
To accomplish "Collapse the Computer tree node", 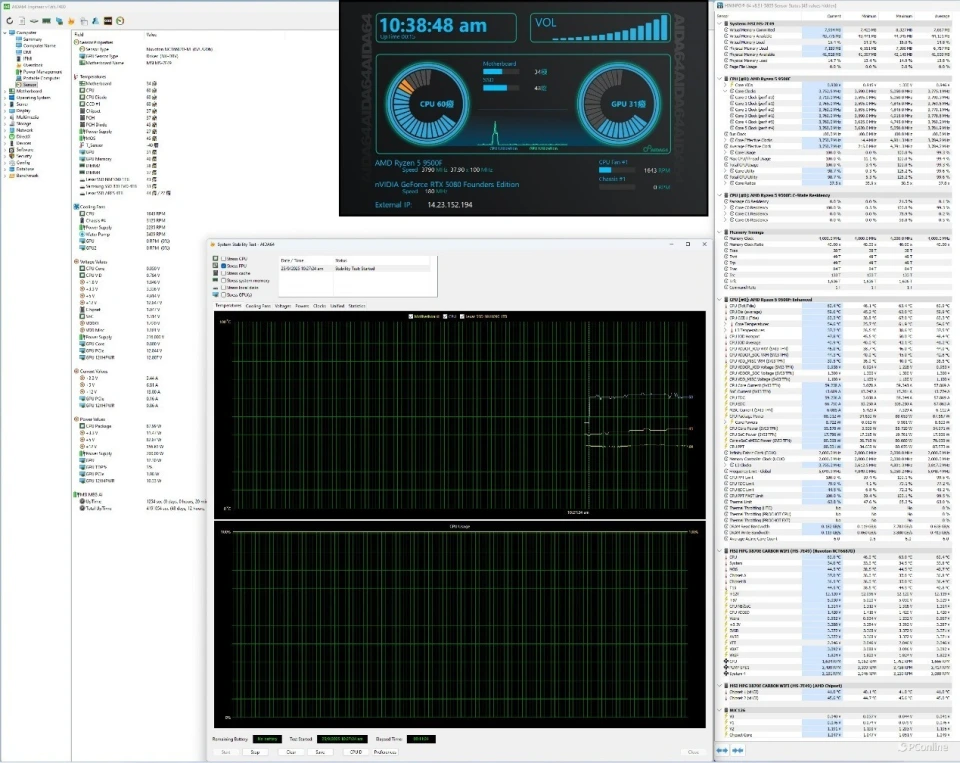I will [4, 33].
